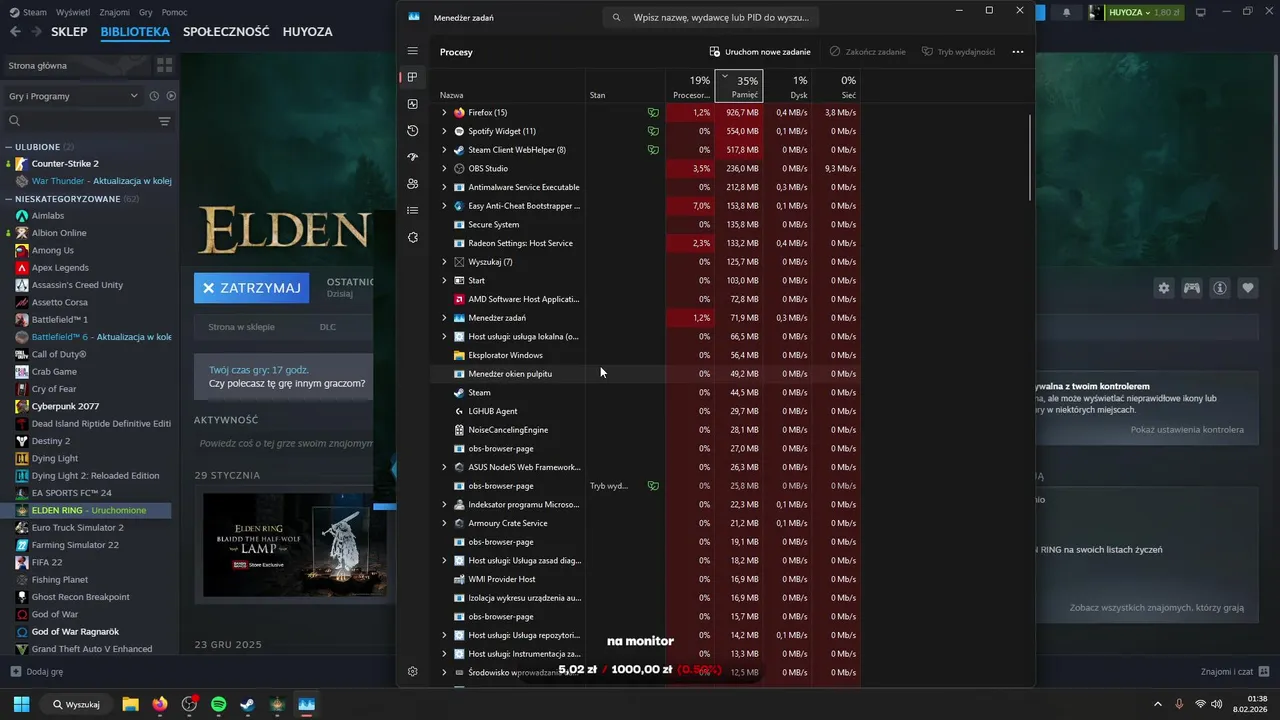Switch Steam library to grid view icon
The image size is (1280, 720).
pyautogui.click(x=165, y=65)
